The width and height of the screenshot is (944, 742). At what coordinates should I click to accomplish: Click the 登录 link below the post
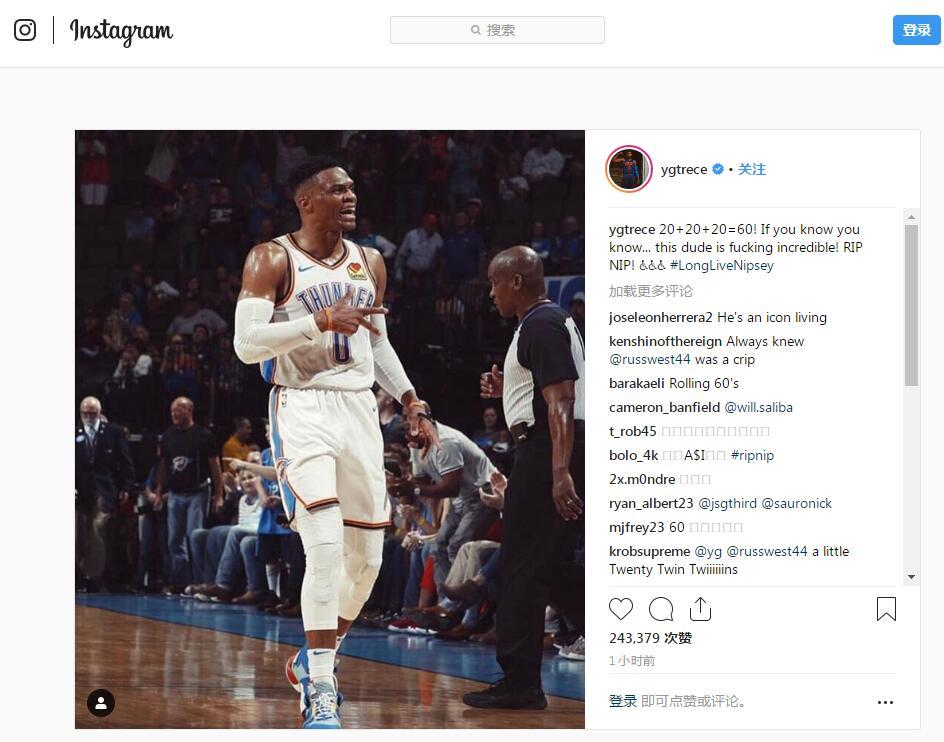pyautogui.click(x=623, y=701)
